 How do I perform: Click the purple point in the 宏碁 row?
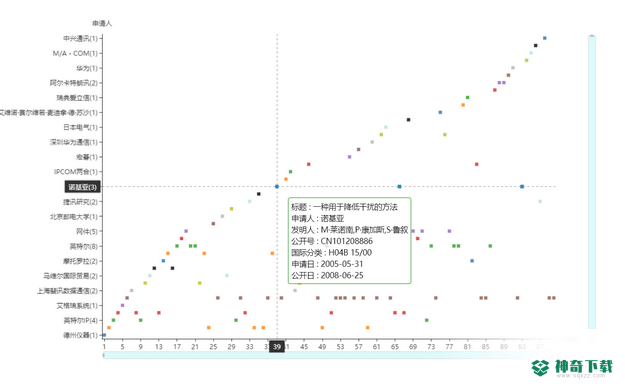[x=349, y=157]
